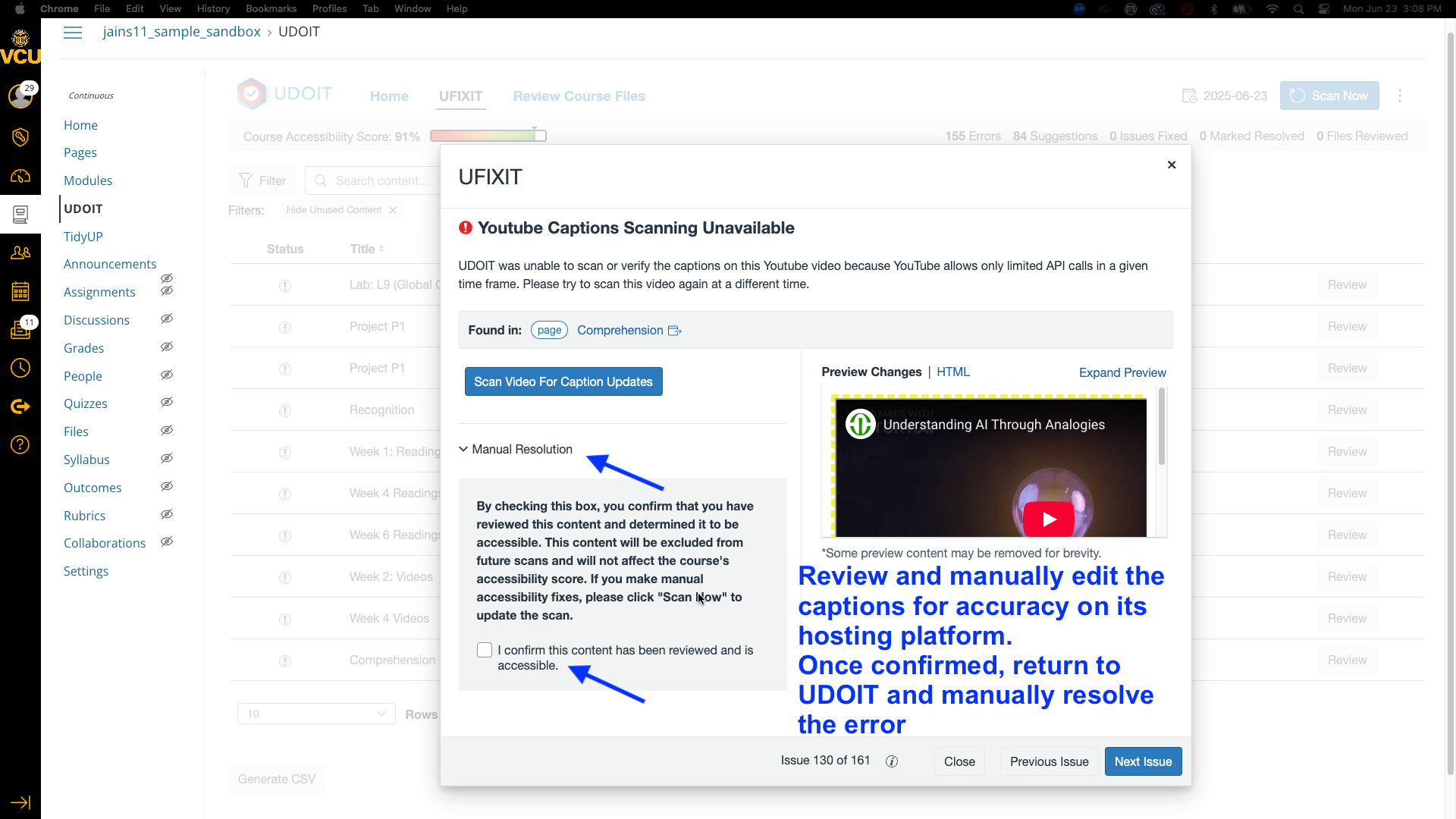Click the Wi-Fi icon in menu bar
Image resolution: width=1456 pixels, height=819 pixels.
(x=1272, y=9)
